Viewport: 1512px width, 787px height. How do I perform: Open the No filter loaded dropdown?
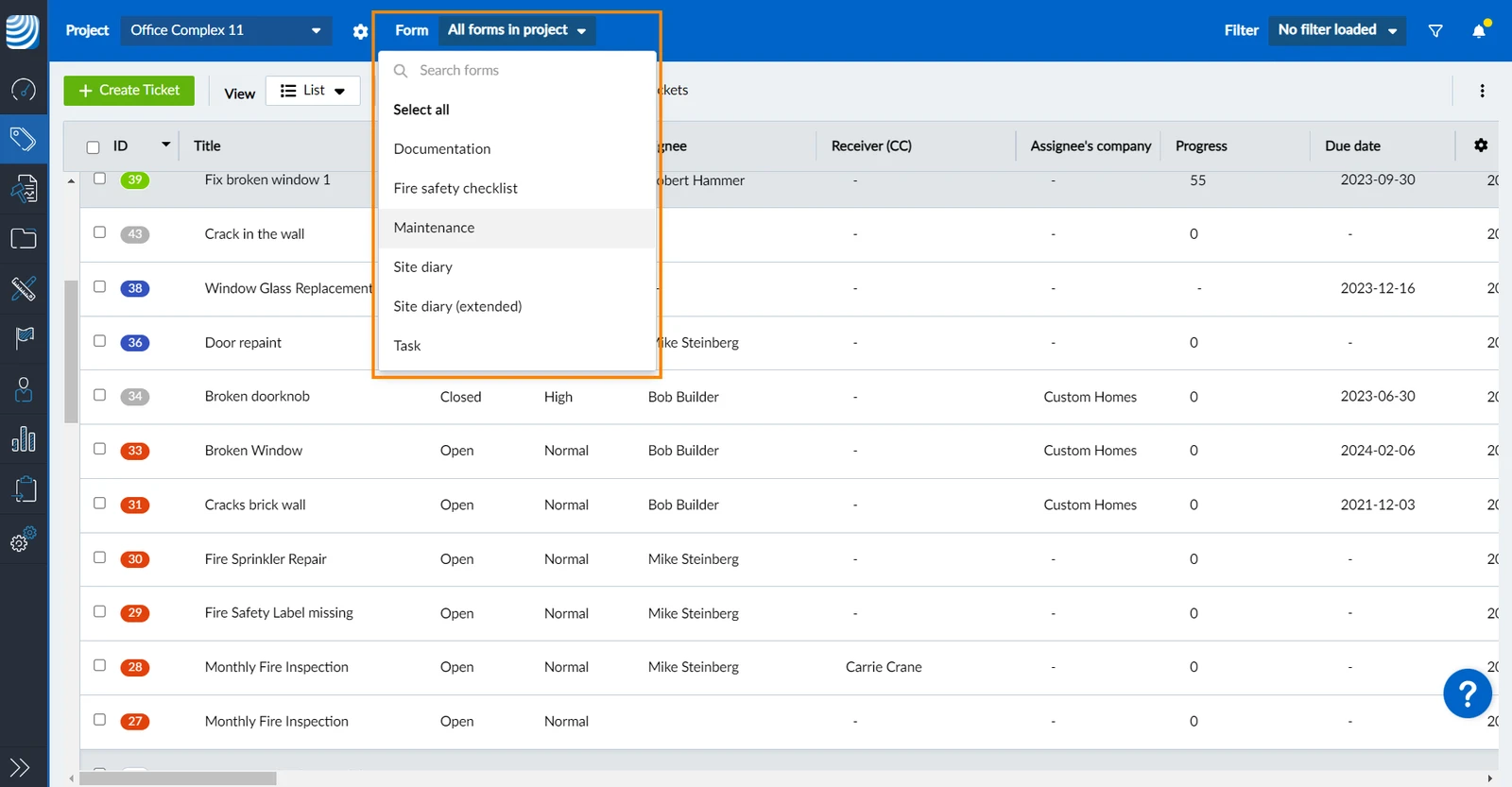[x=1337, y=30]
